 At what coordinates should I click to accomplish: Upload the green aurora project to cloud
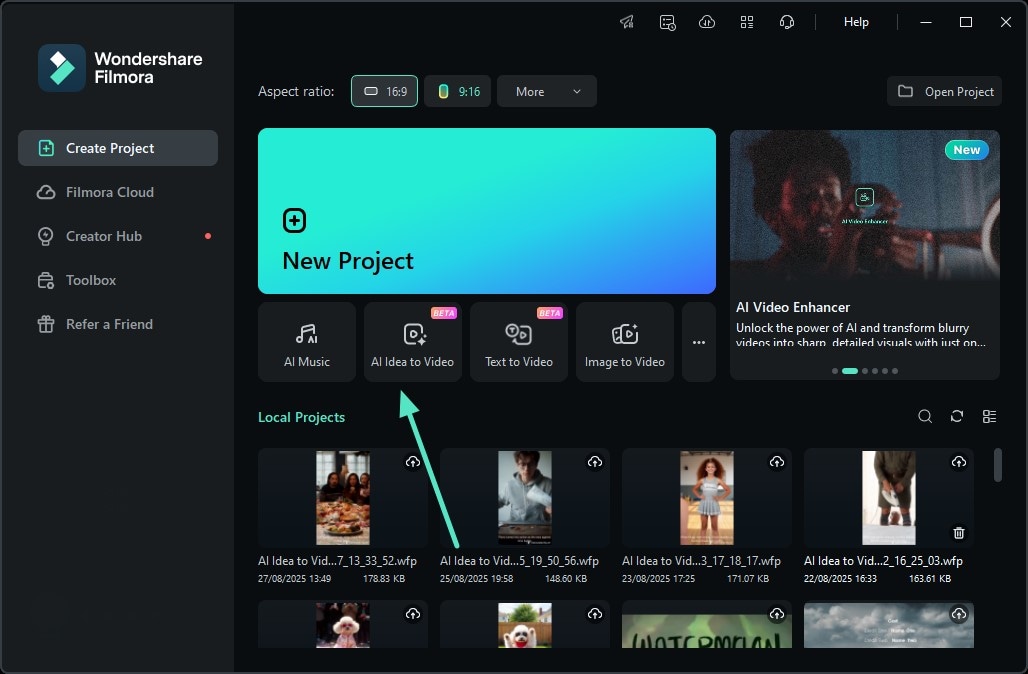coord(777,614)
